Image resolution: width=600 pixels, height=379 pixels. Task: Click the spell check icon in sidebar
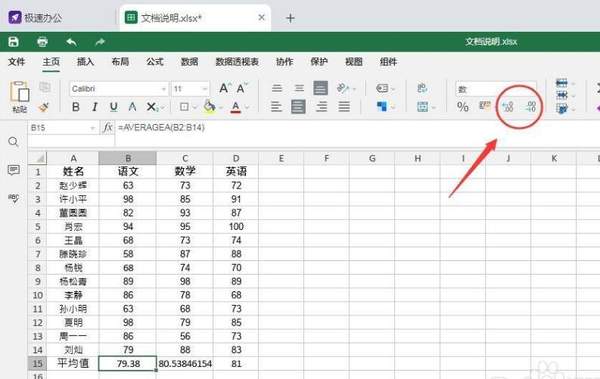13,198
